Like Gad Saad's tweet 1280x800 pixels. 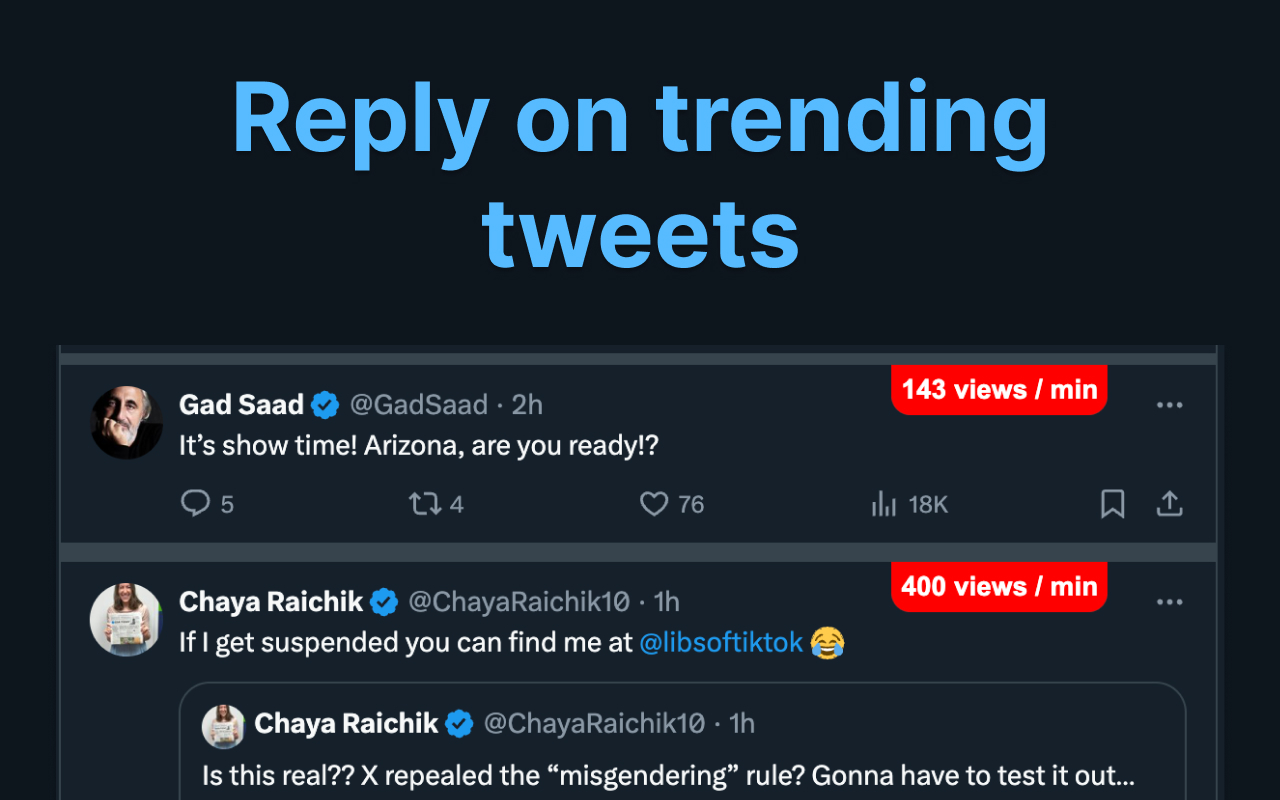click(x=654, y=504)
